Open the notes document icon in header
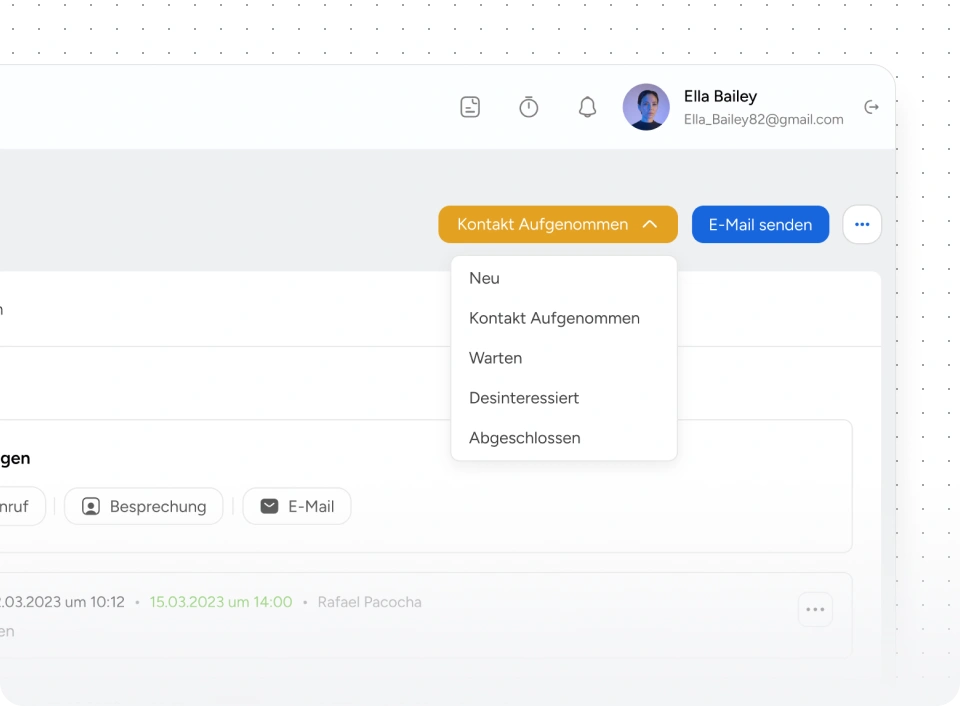Screen dimensions: 960x706 coord(470,107)
